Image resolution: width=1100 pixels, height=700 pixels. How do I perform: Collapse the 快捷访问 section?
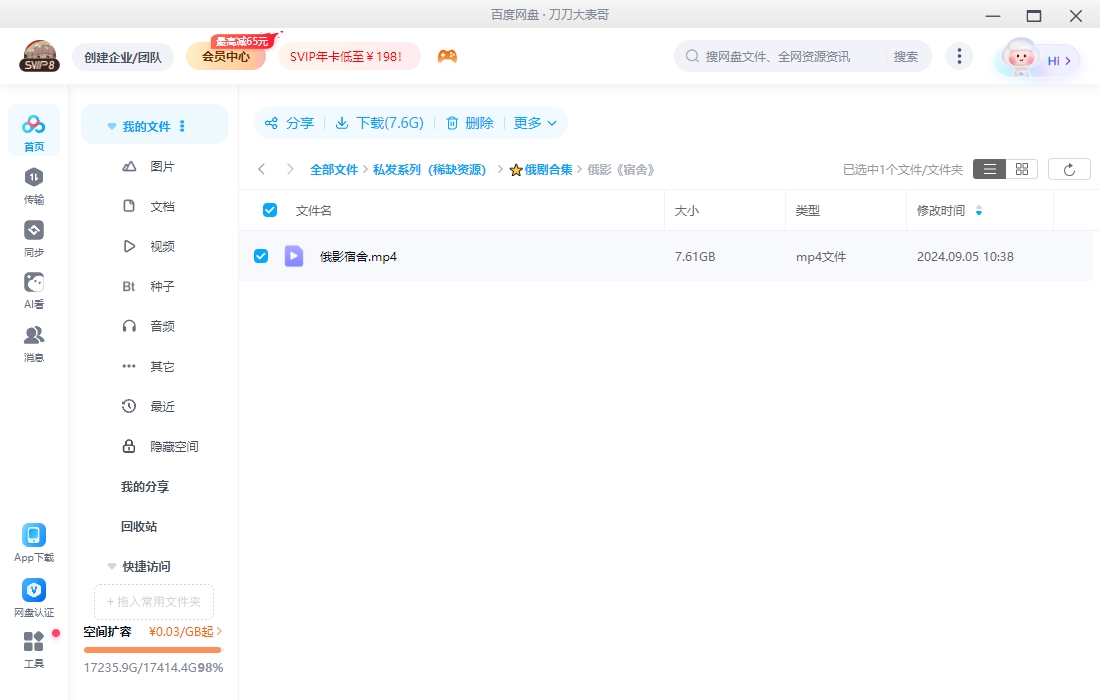point(111,566)
